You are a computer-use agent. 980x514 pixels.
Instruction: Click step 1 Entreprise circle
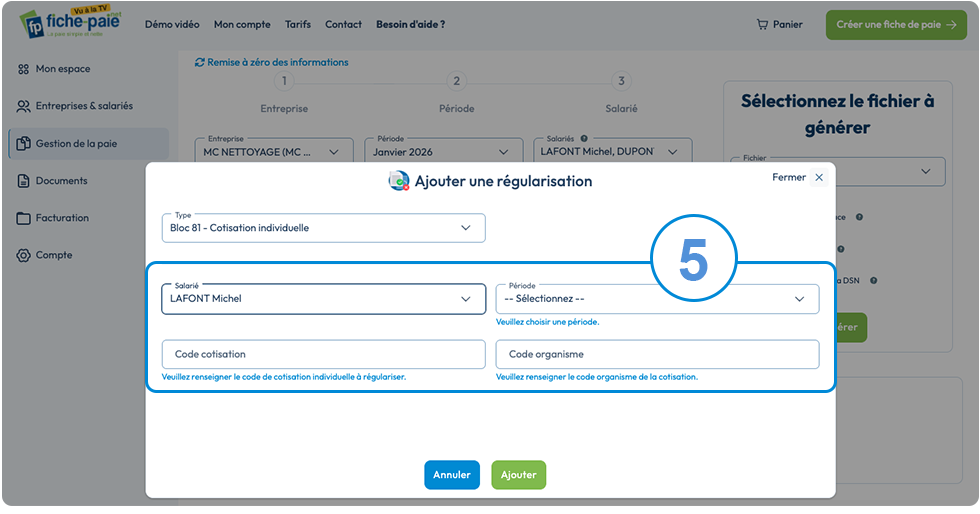pyautogui.click(x=284, y=81)
